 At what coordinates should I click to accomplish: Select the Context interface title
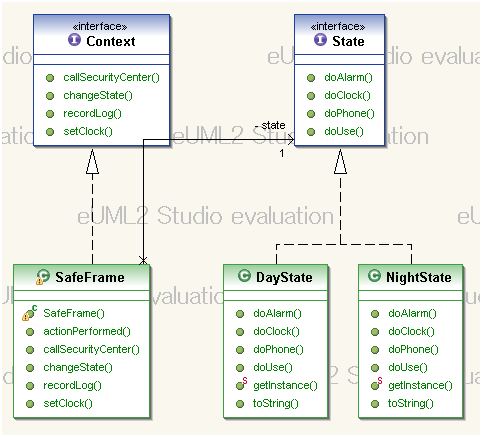[111, 41]
